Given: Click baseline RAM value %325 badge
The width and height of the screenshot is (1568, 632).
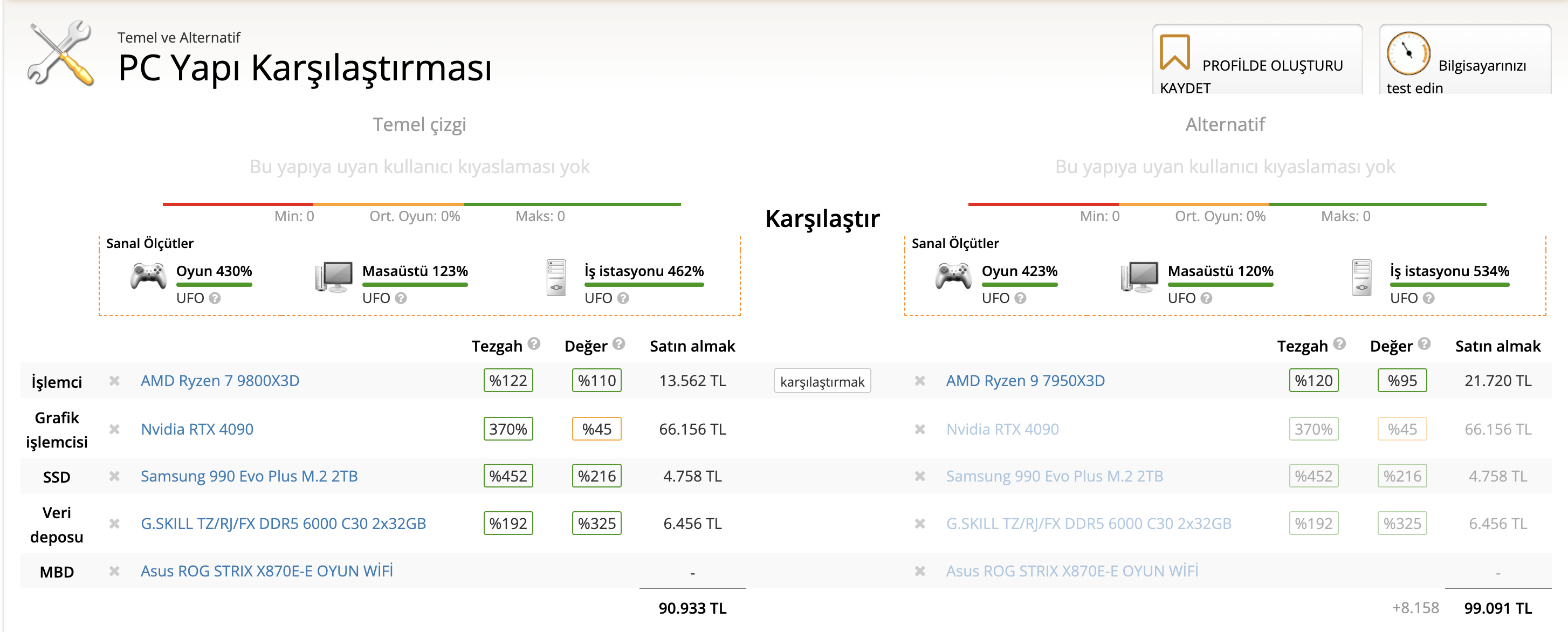Looking at the screenshot, I should click(x=596, y=524).
